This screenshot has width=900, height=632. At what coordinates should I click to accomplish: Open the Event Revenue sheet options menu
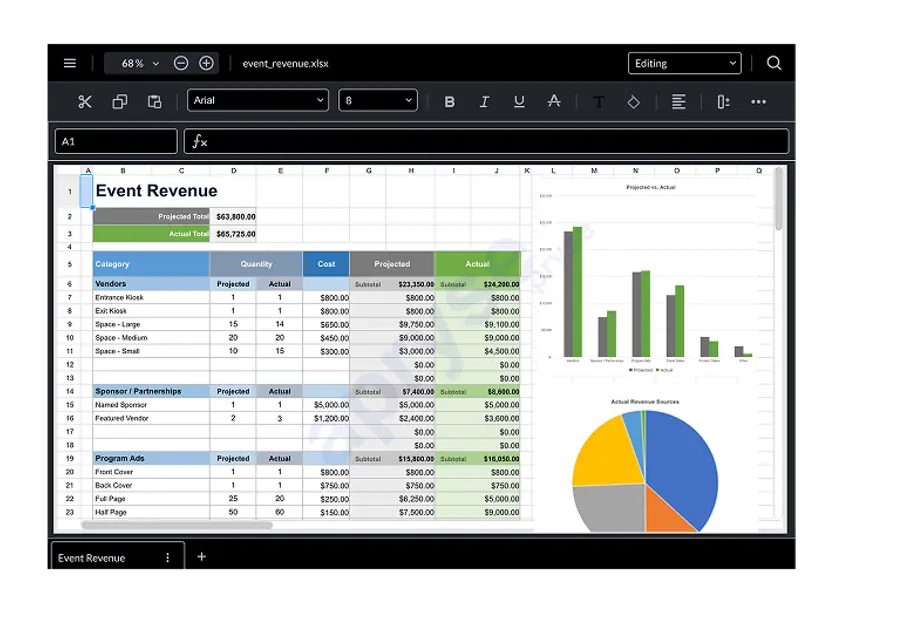click(x=168, y=557)
